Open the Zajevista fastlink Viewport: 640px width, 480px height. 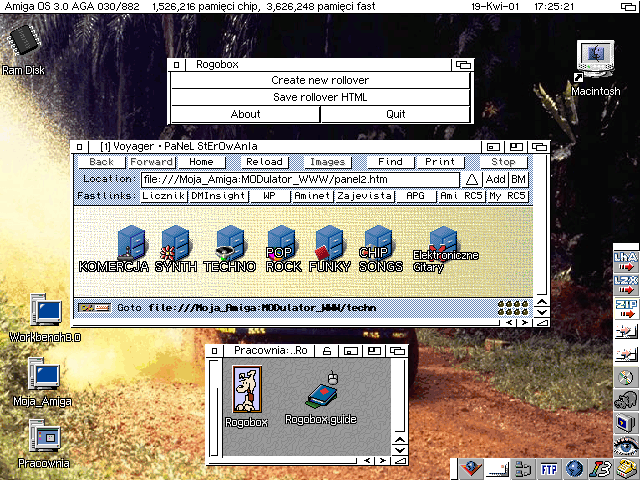coord(364,196)
